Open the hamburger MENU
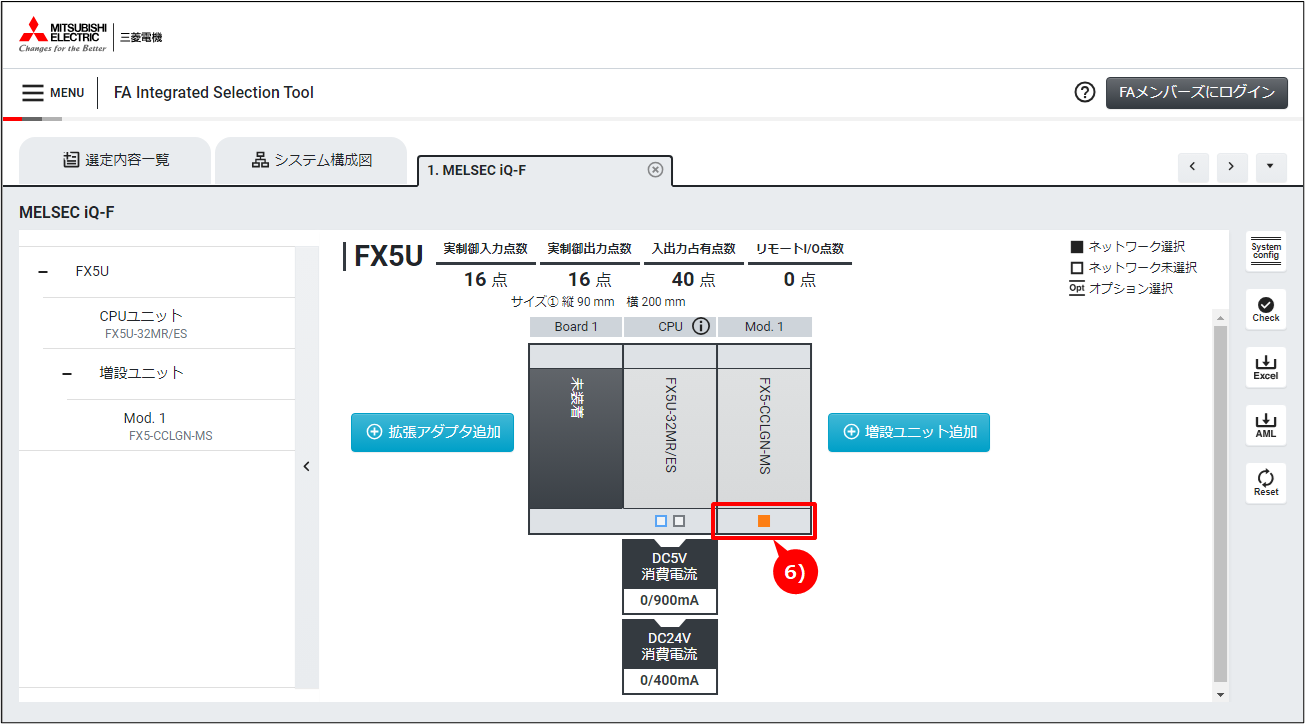 (53, 92)
